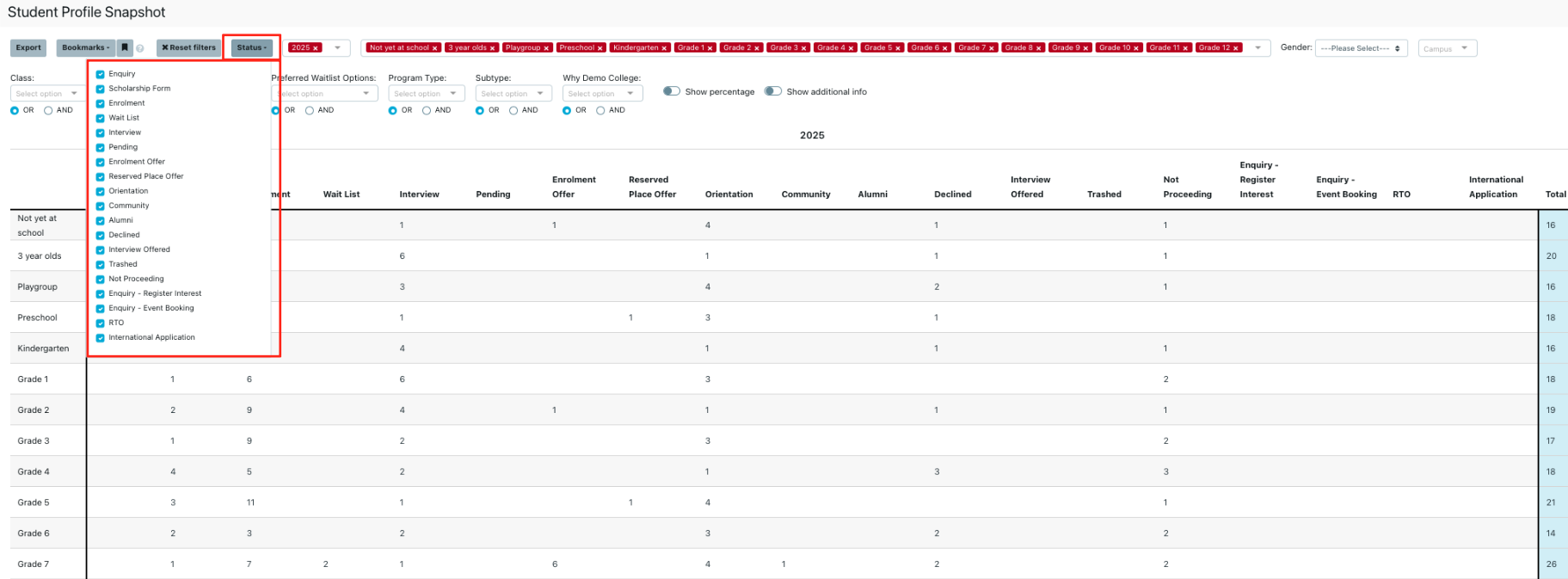Uncheck the Community status option
This screenshot has height=579, width=1568.
click(x=101, y=206)
